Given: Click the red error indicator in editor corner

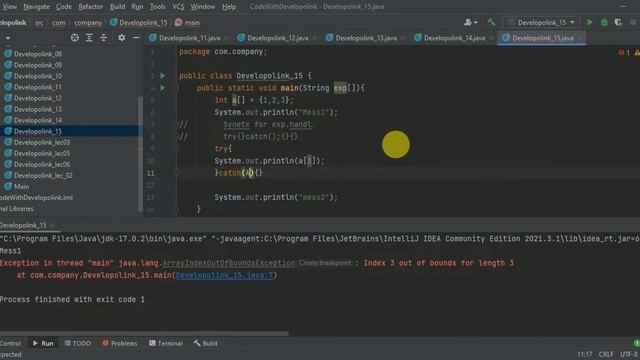Looking at the screenshot, I should pos(623,53).
